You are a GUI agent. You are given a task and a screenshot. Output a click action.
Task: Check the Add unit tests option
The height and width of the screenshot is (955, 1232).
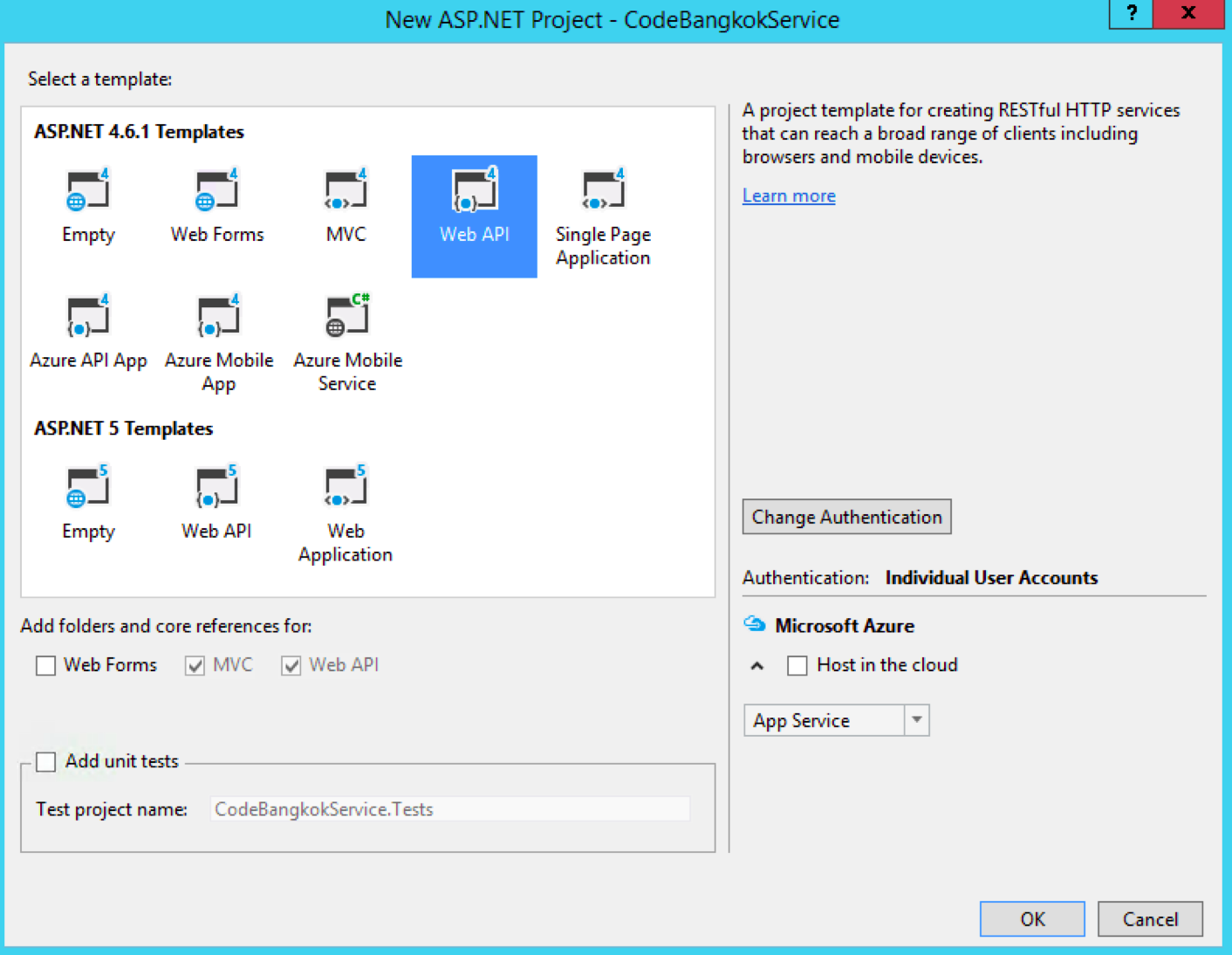click(45, 761)
